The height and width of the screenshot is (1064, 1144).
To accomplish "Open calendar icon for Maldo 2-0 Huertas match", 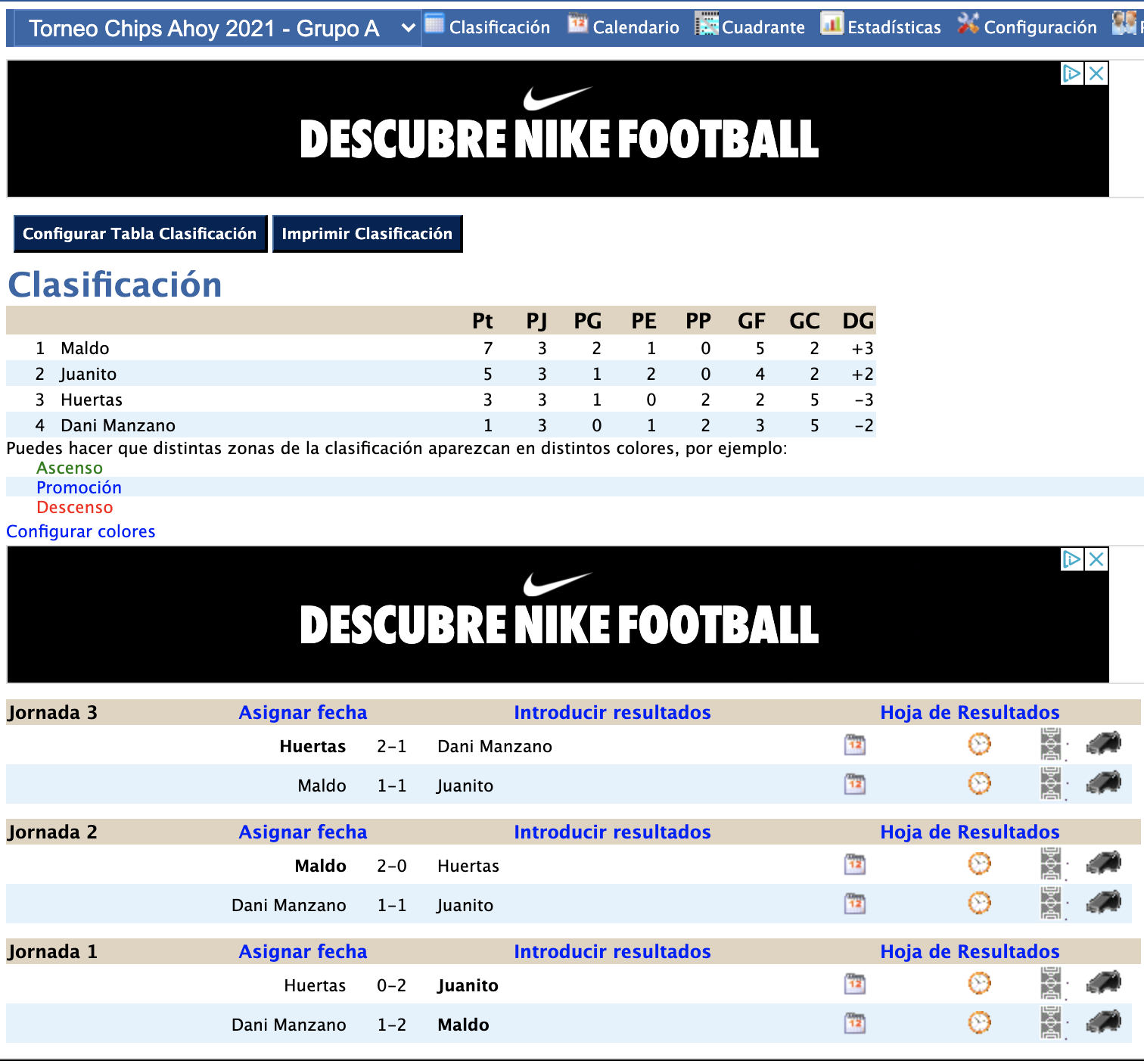I will [855, 865].
